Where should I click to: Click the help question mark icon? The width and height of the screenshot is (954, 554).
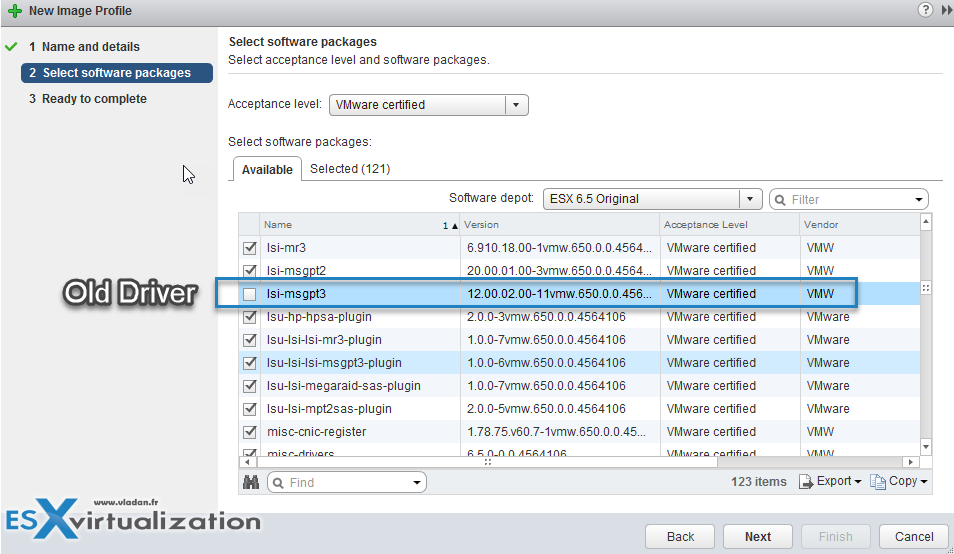(x=925, y=10)
